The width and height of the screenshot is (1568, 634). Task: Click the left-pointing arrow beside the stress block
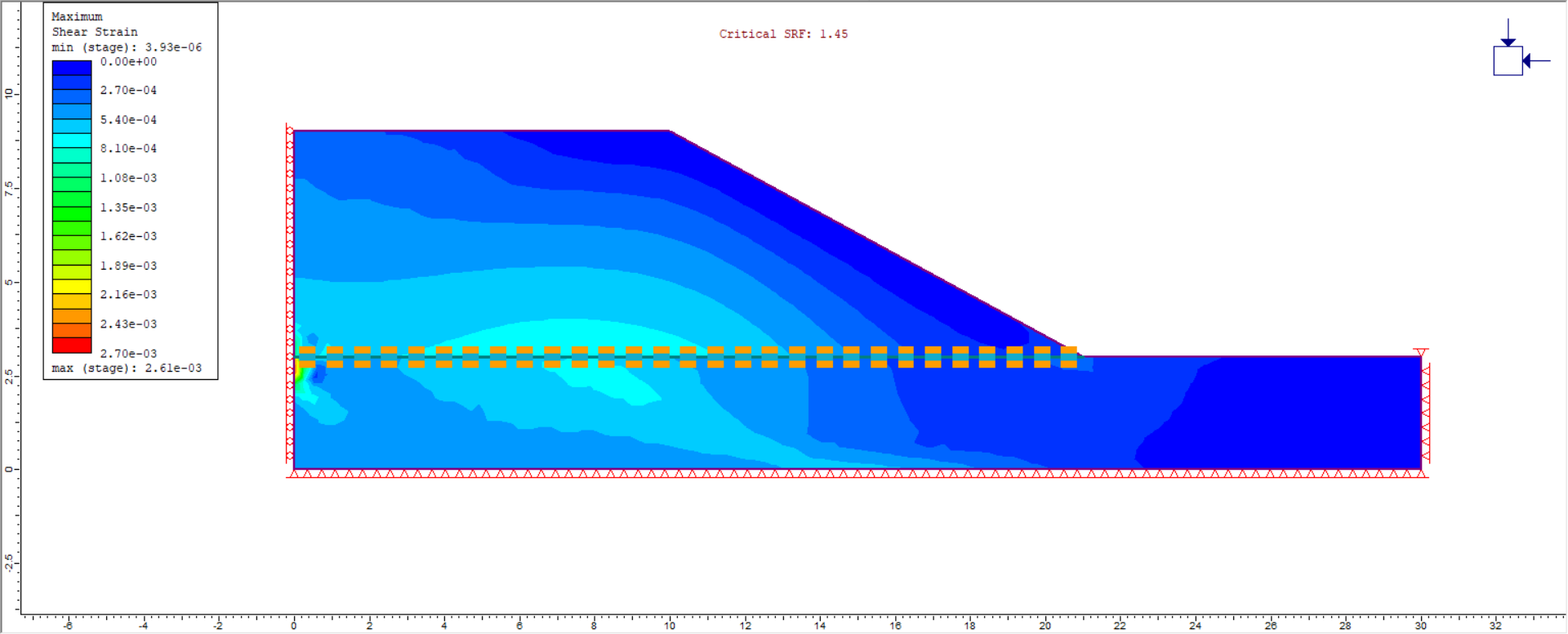1537,60
